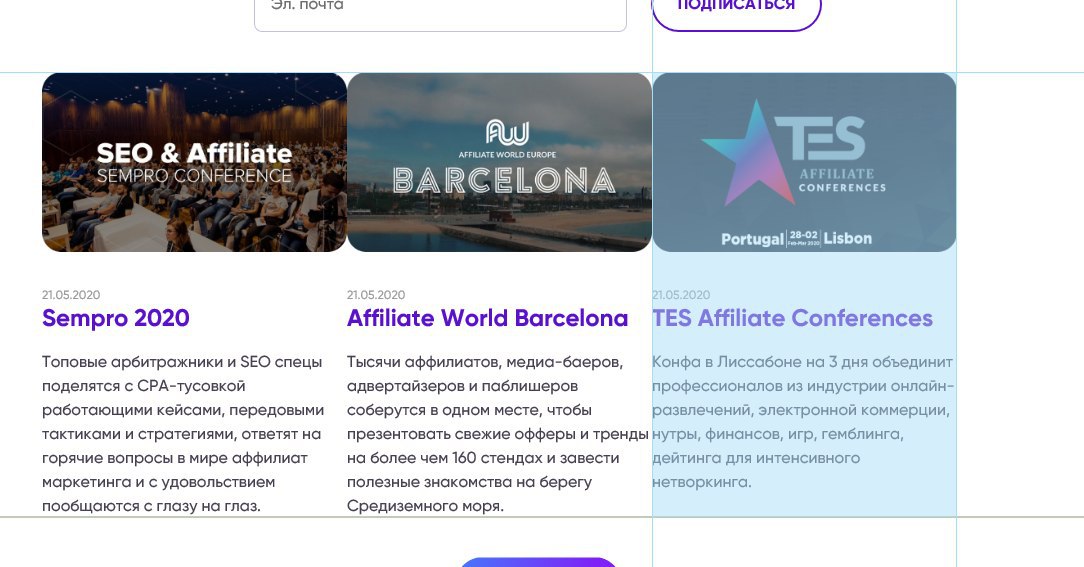Image resolution: width=1084 pixels, height=567 pixels.
Task: Click the date above TES Affiliate Conferences
Action: [681, 295]
